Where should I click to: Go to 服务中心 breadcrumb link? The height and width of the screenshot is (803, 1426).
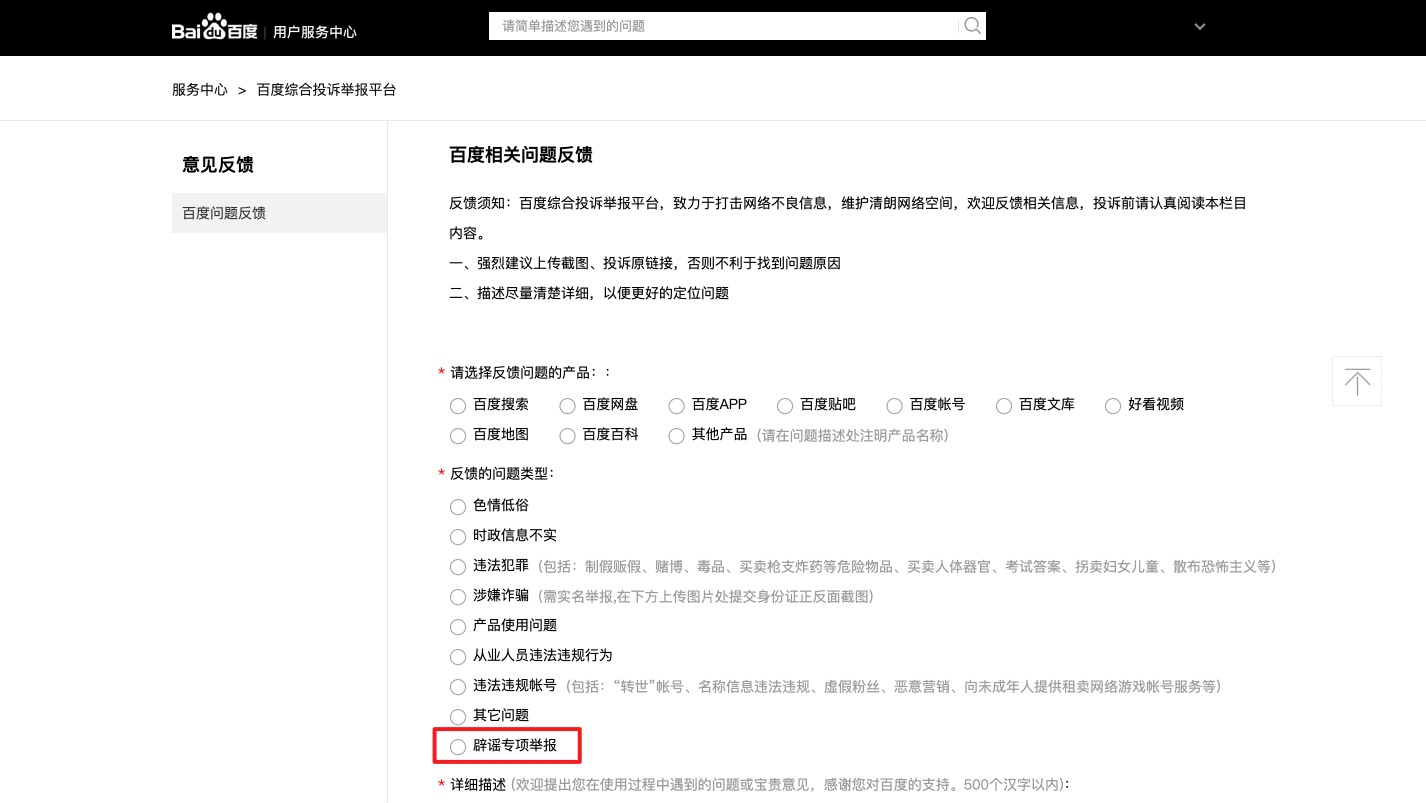click(200, 90)
